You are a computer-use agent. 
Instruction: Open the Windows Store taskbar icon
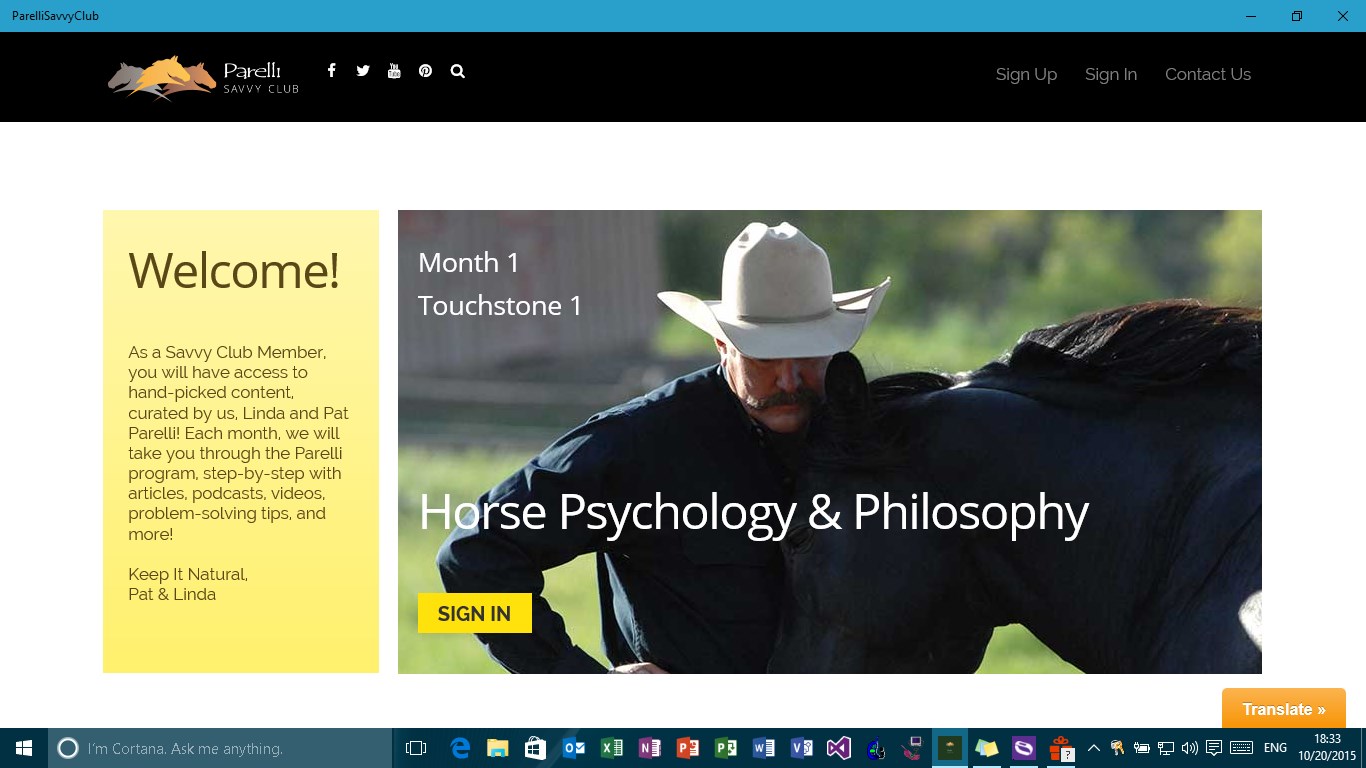(x=536, y=748)
